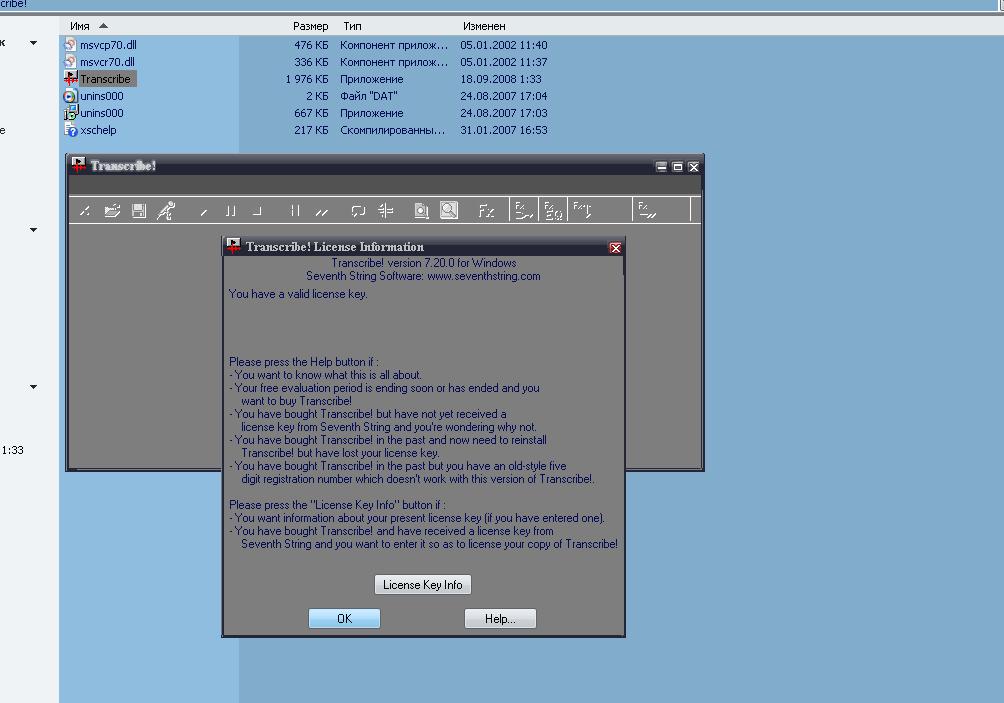Click the 24.08.2007 17:04 date cell

503,96
